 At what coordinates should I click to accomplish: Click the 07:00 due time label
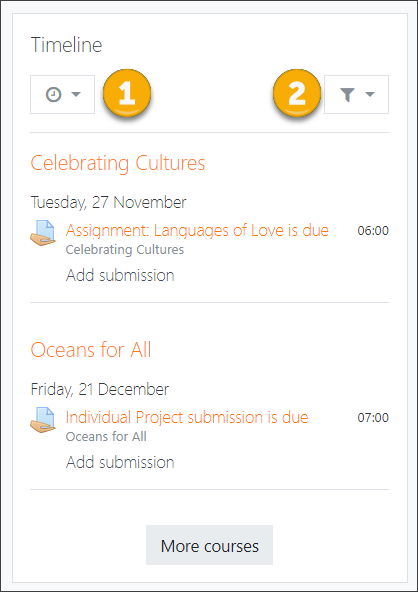tap(373, 418)
